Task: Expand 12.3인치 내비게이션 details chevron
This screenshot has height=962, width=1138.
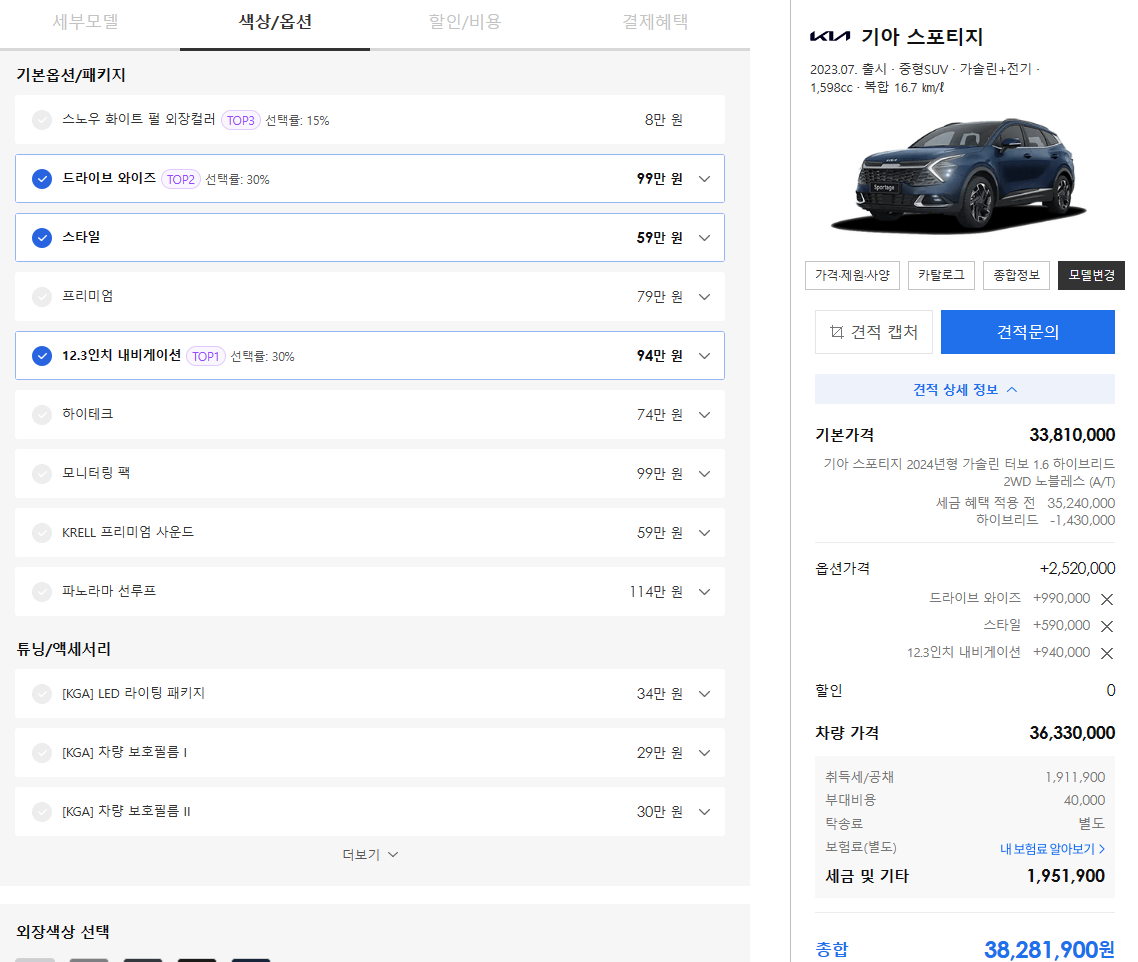Action: [704, 356]
